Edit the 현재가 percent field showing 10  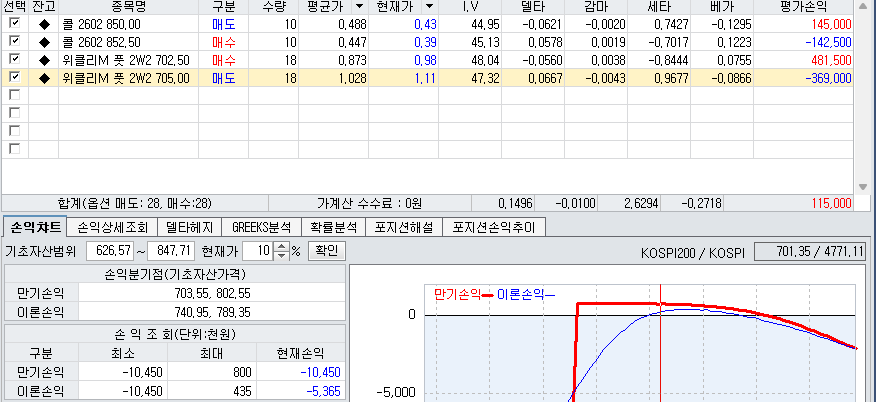pos(259,251)
